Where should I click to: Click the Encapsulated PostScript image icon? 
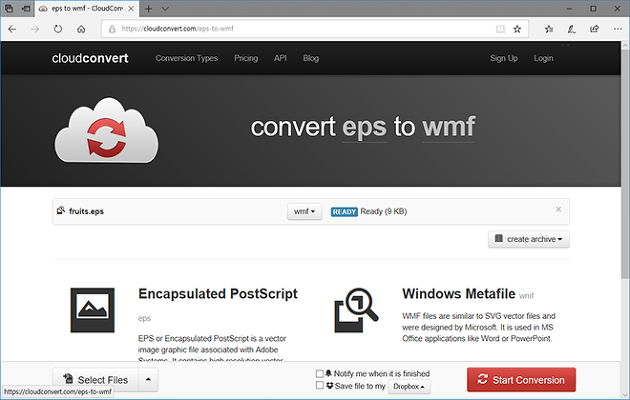(x=92, y=310)
